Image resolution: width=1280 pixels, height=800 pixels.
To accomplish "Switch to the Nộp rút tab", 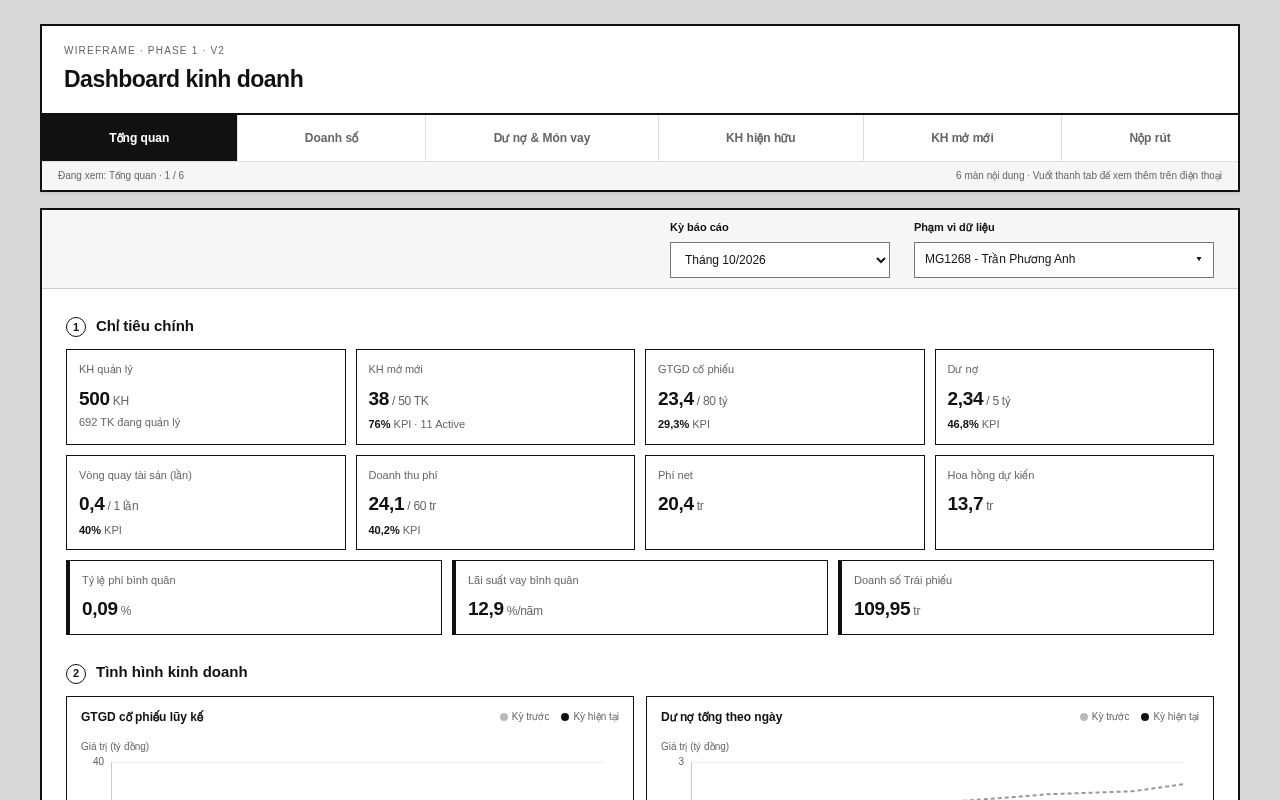I will (1150, 138).
